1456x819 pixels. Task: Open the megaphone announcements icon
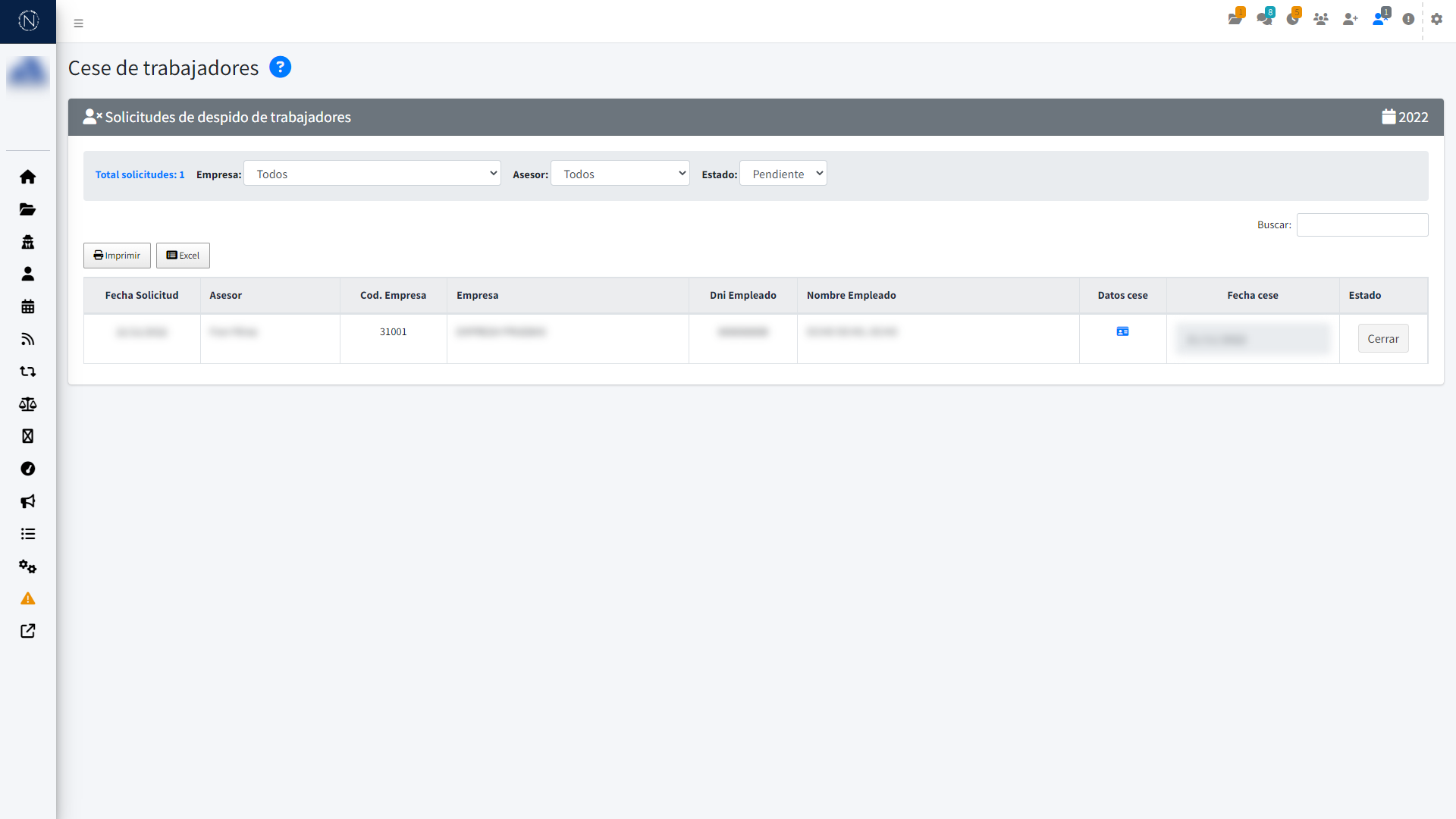(x=28, y=501)
